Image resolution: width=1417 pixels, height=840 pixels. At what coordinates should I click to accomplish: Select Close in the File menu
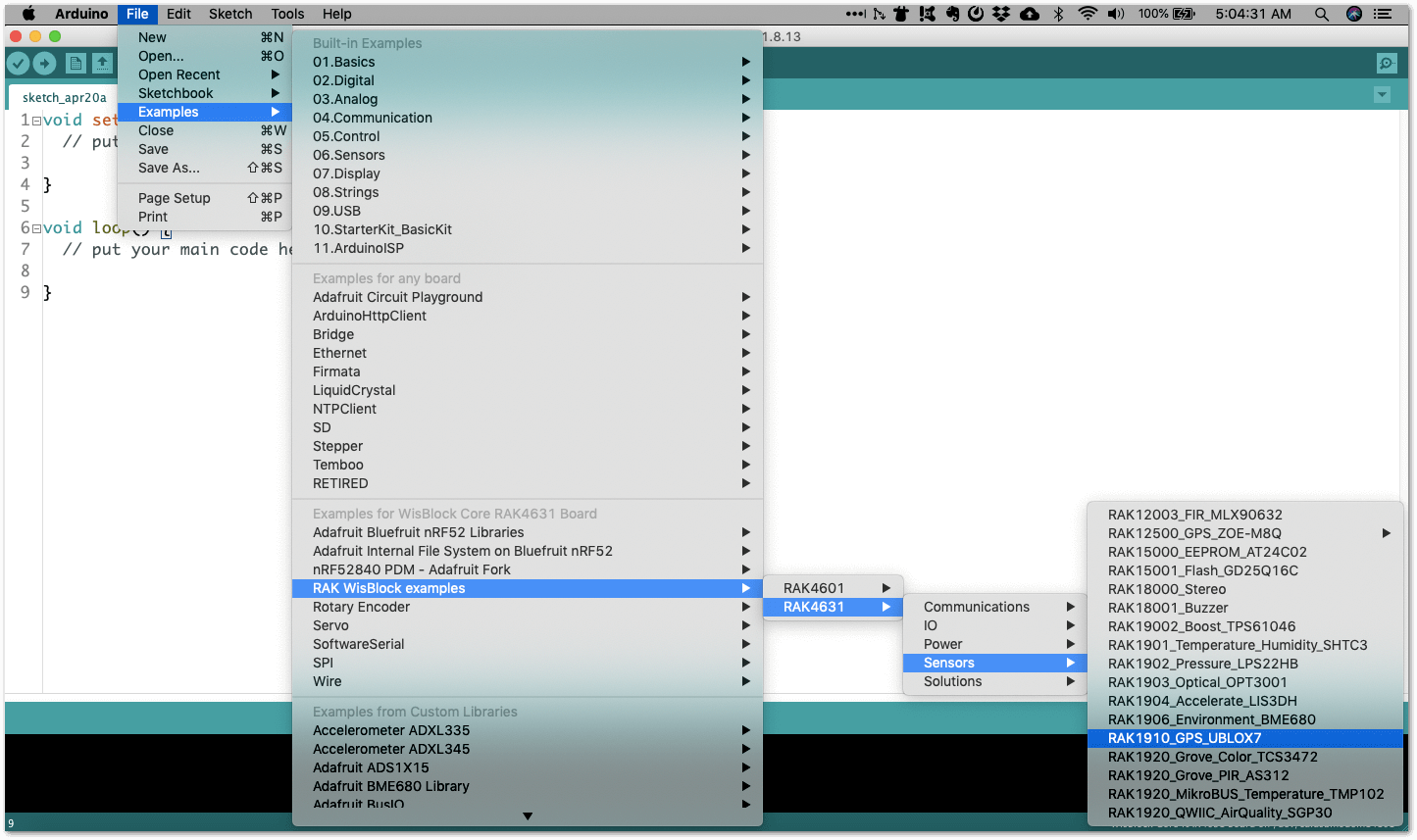pos(205,130)
